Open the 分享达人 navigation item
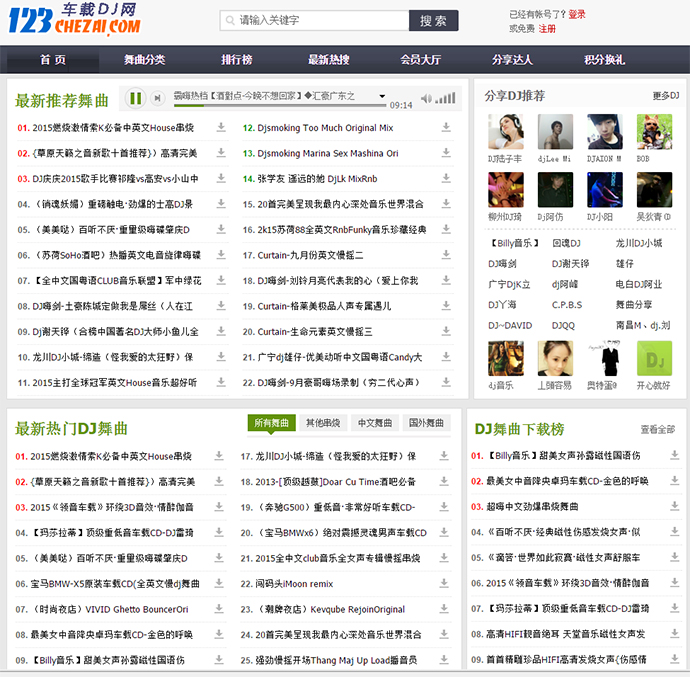 (x=512, y=59)
